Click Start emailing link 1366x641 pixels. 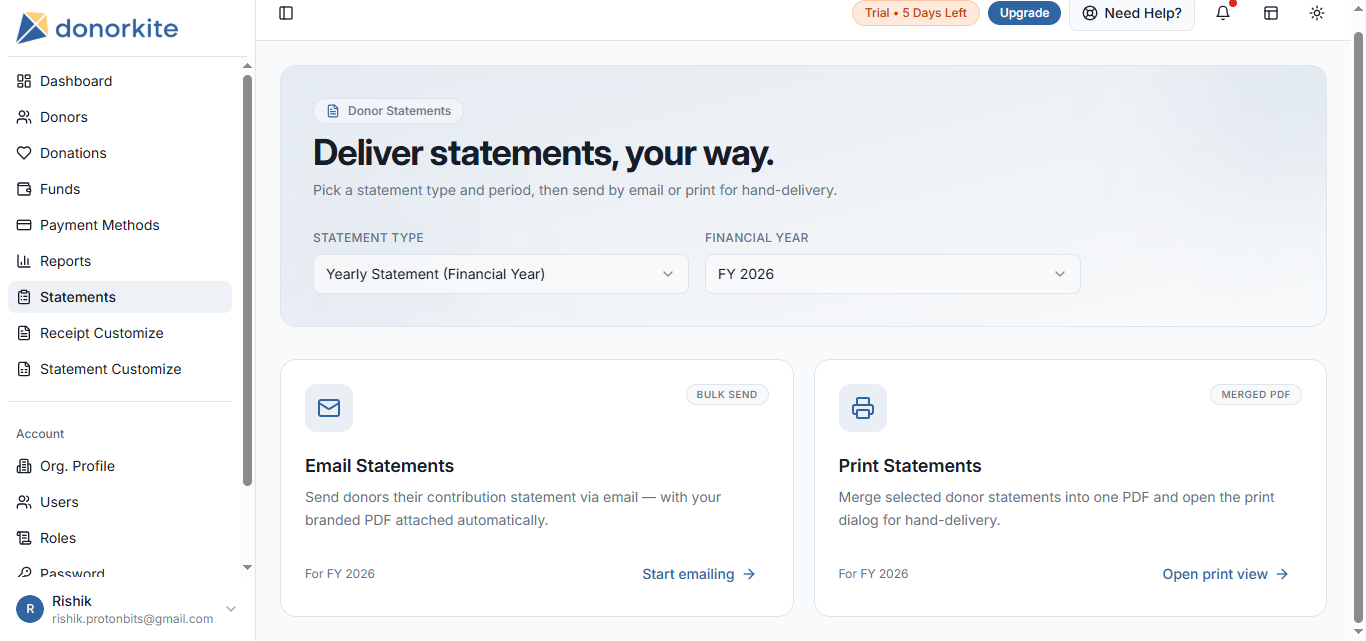click(x=699, y=574)
